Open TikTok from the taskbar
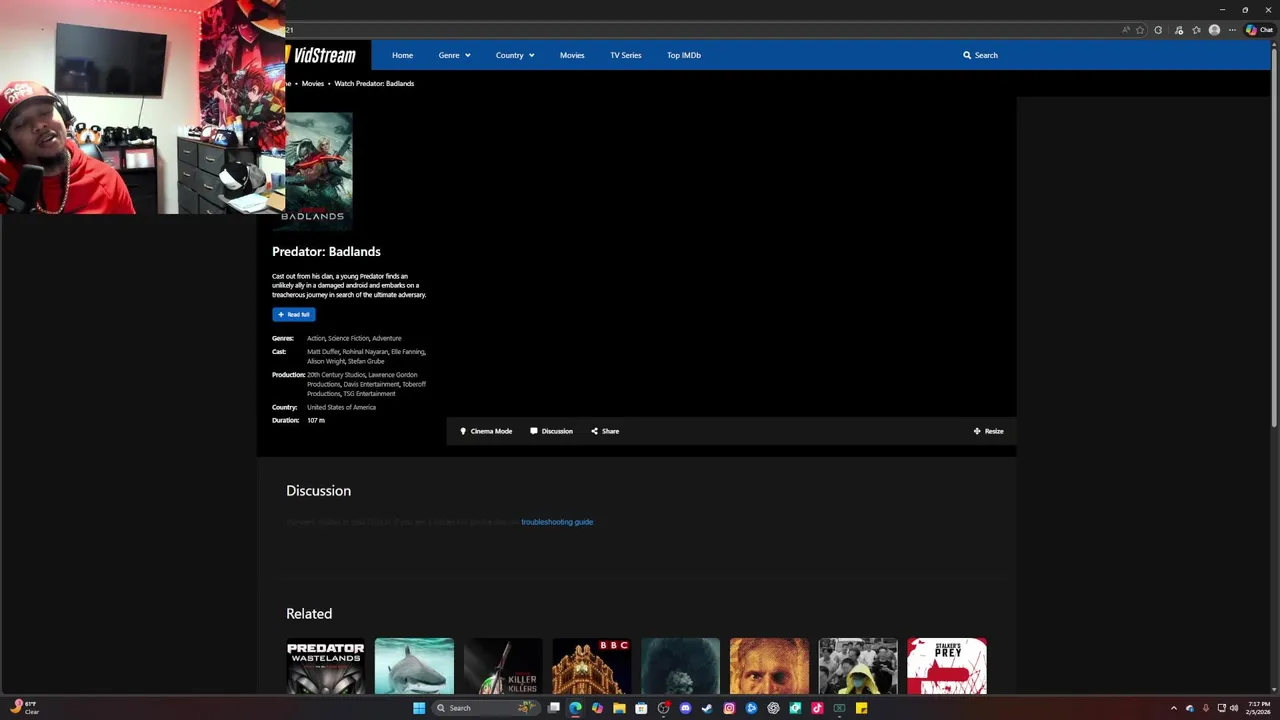 click(x=817, y=708)
